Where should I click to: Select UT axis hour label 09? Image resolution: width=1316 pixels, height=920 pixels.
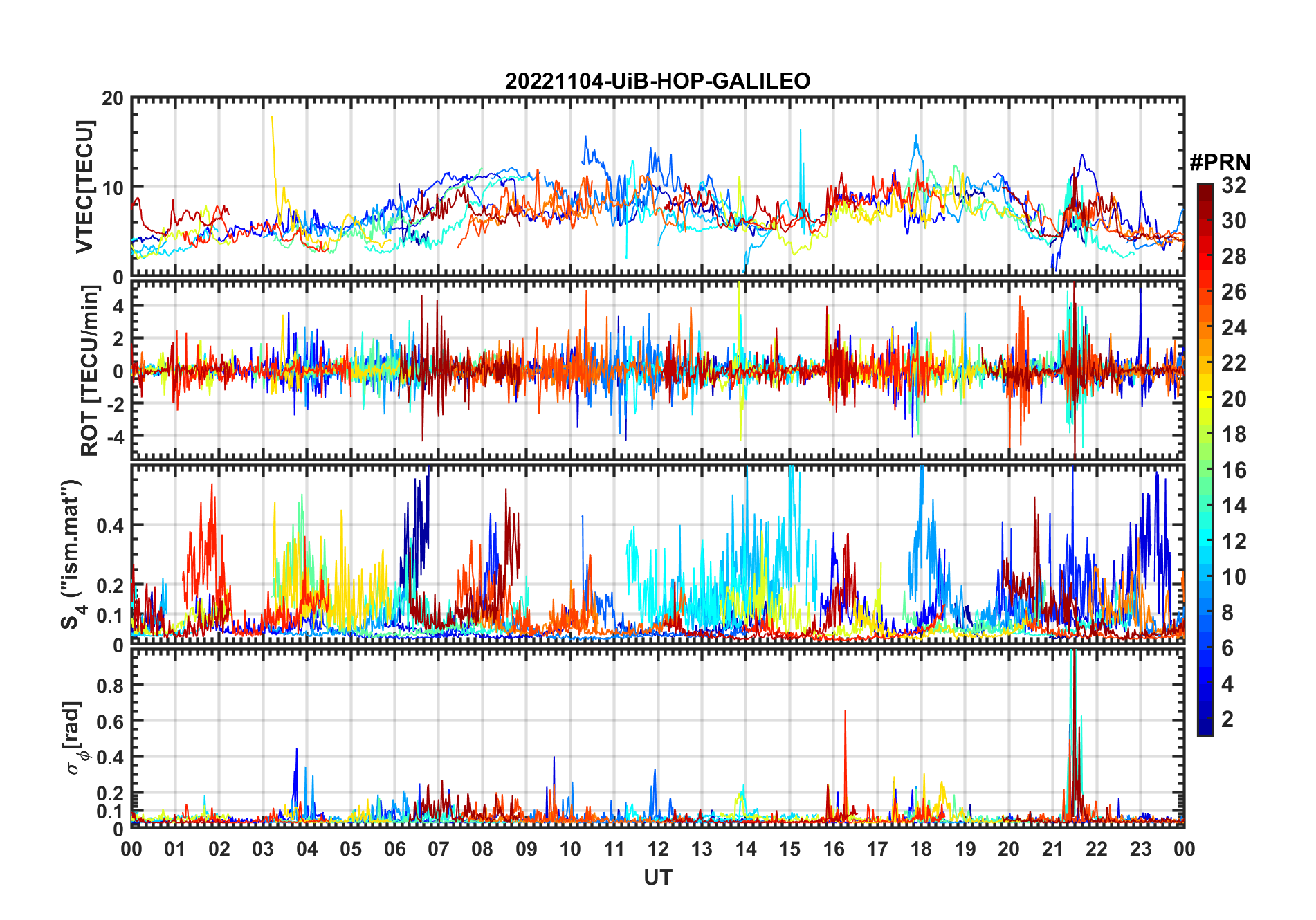tap(527, 849)
